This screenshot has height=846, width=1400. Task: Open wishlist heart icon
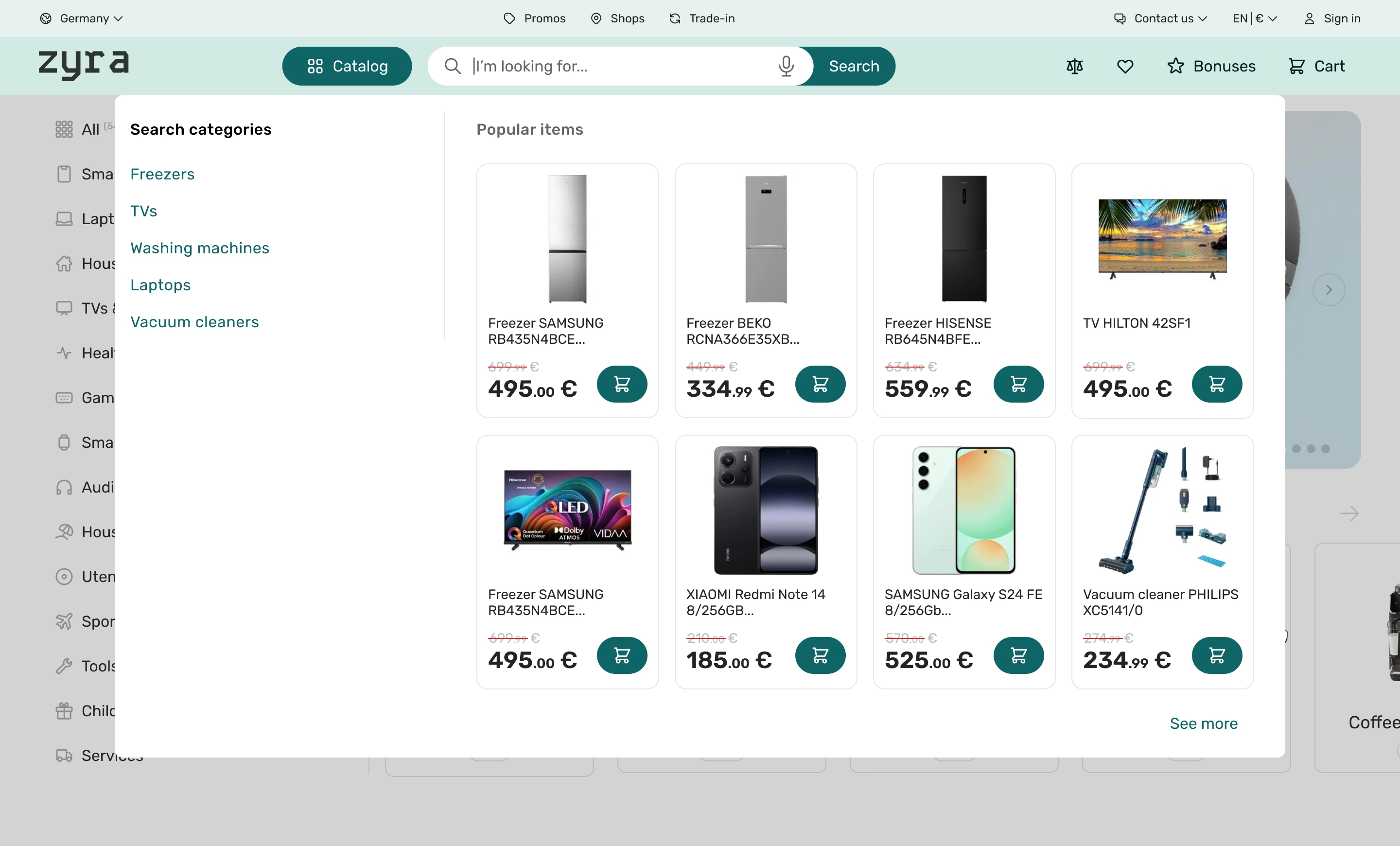click(1125, 67)
